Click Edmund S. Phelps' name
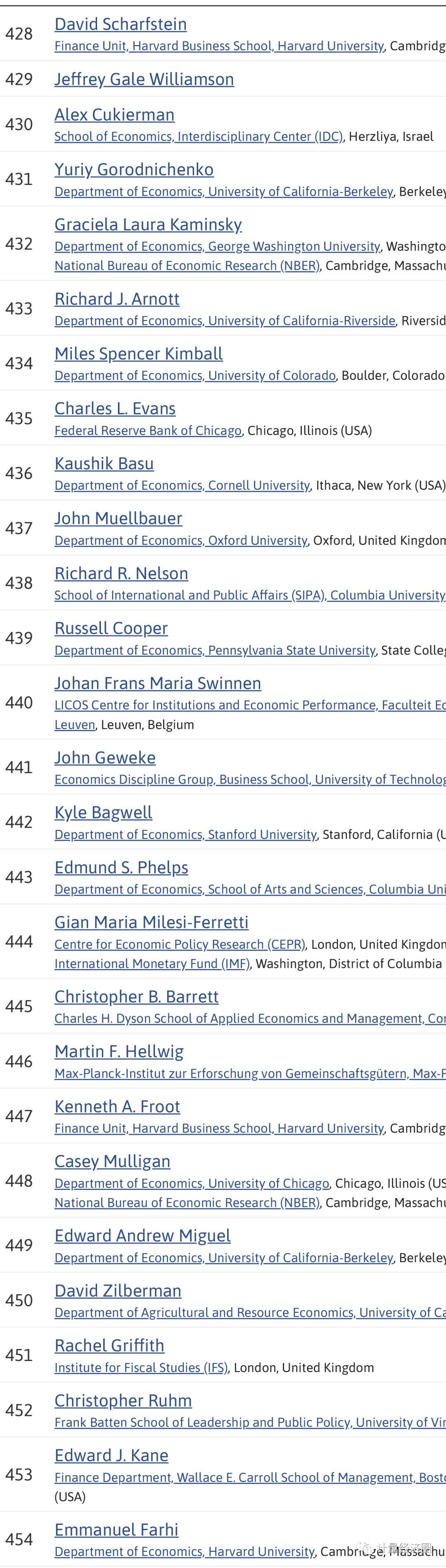446x1568 pixels. coord(121,867)
